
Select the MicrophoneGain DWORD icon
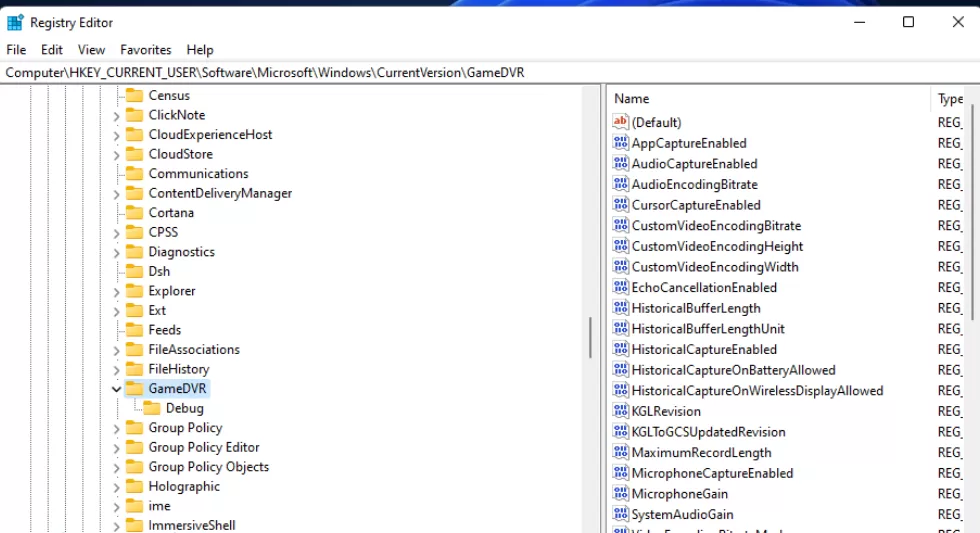click(x=620, y=494)
